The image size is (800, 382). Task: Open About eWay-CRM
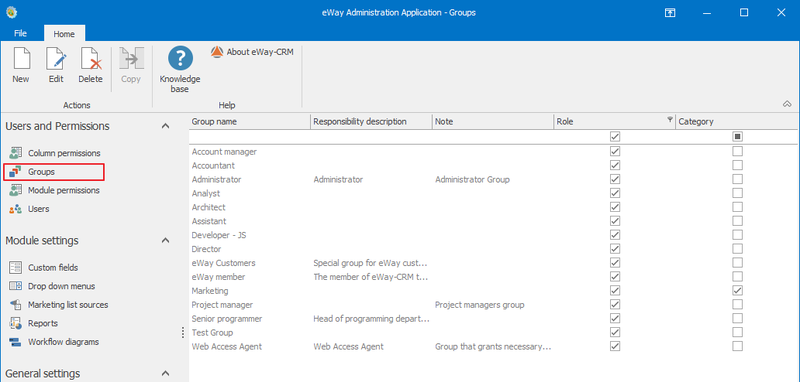click(x=253, y=52)
